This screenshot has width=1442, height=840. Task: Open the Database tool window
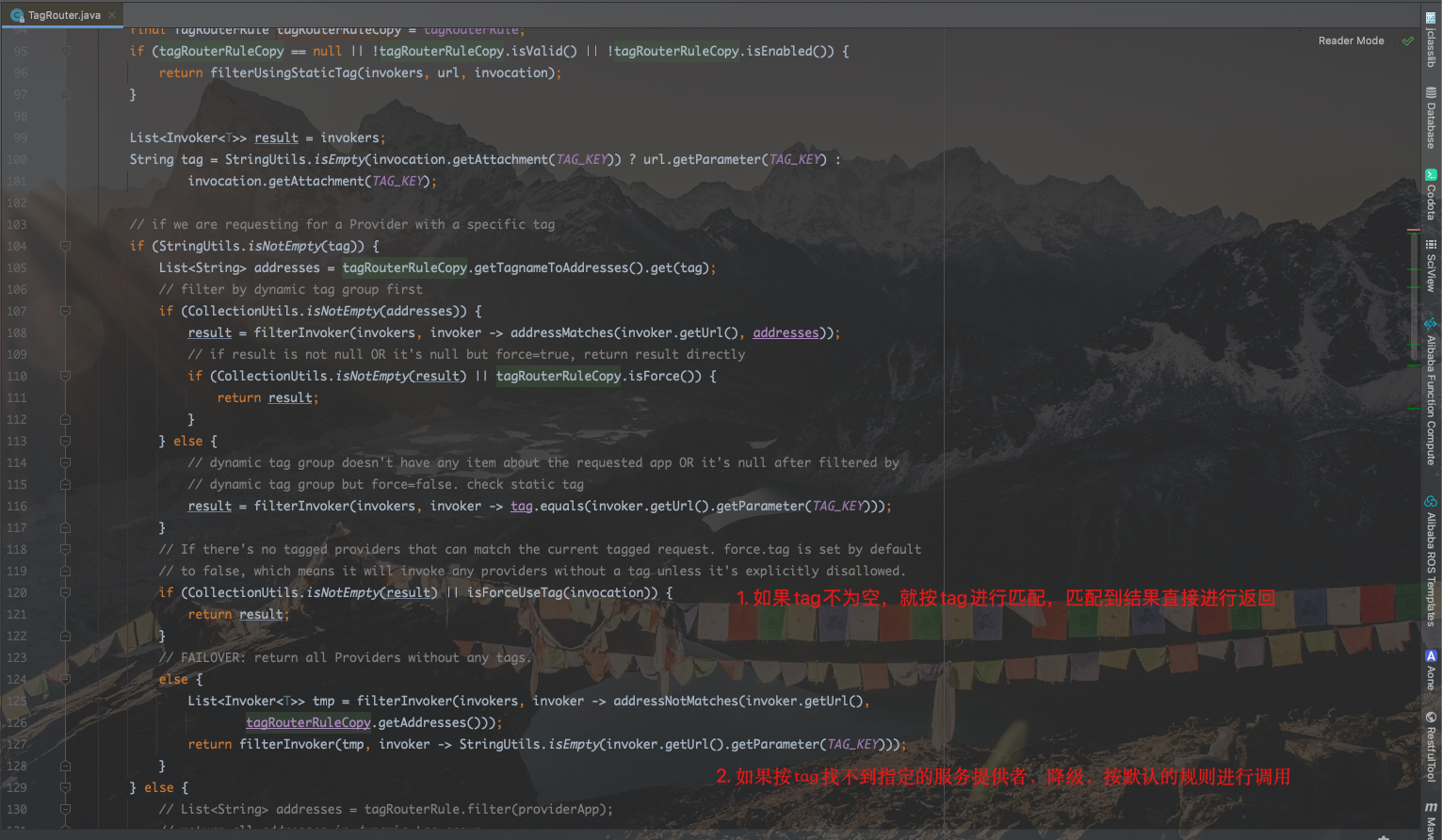pos(1431,118)
